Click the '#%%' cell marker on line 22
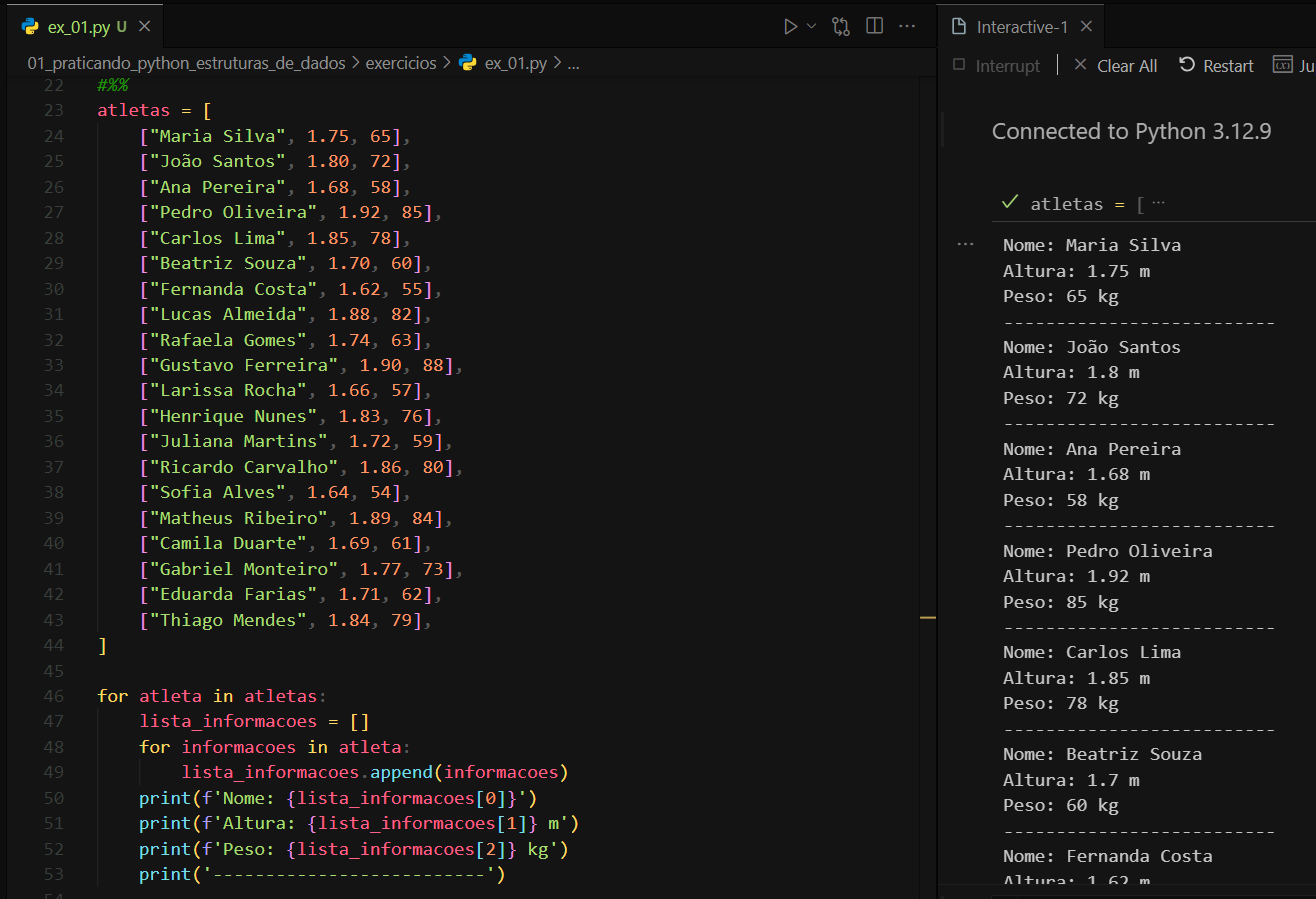1316x899 pixels. coord(112,85)
